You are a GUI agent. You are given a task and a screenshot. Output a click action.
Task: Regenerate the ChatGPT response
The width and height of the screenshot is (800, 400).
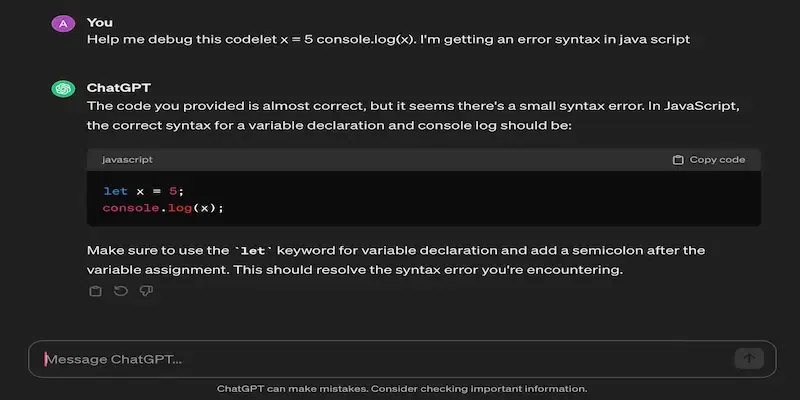tap(121, 291)
